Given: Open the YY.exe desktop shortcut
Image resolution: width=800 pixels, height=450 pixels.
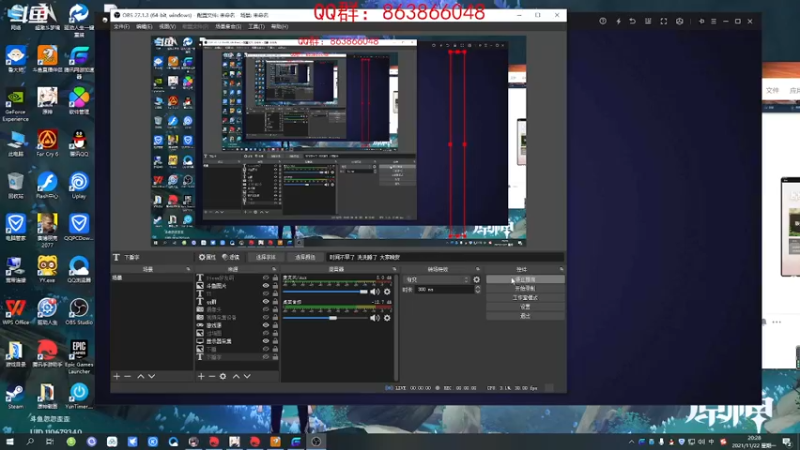Looking at the screenshot, I should point(47,269).
